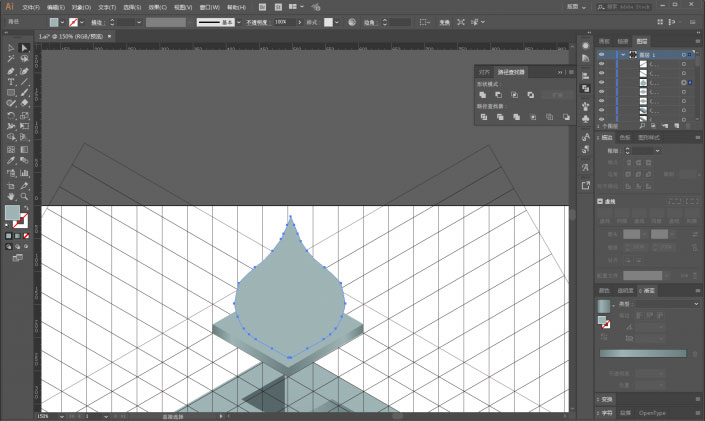Select the Hand tool
This screenshot has width=705, height=421.
11,197
